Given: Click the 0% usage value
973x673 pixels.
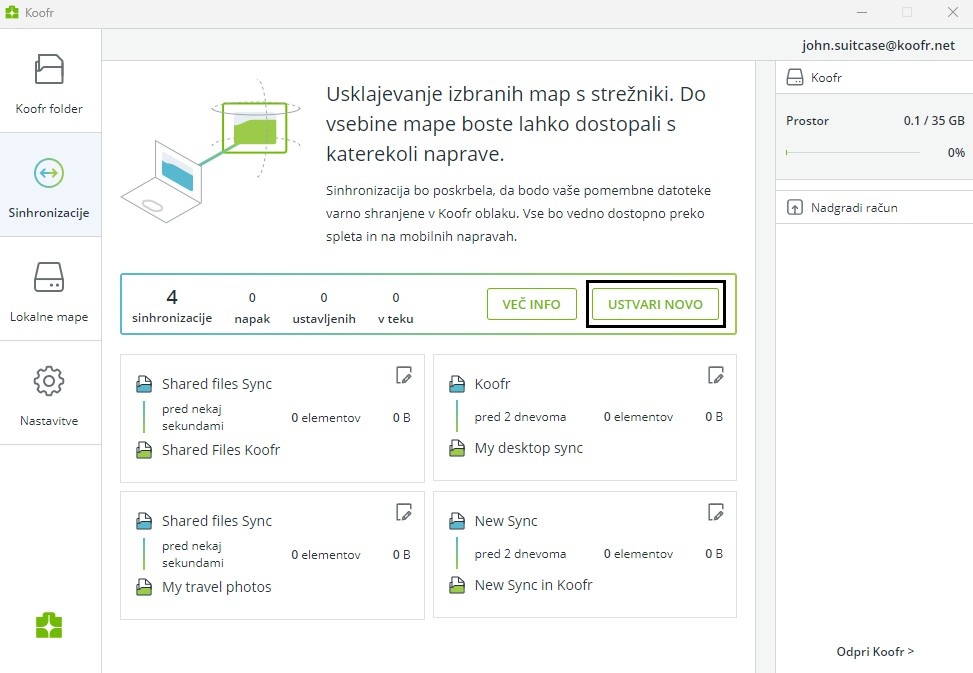Looking at the screenshot, I should (956, 153).
